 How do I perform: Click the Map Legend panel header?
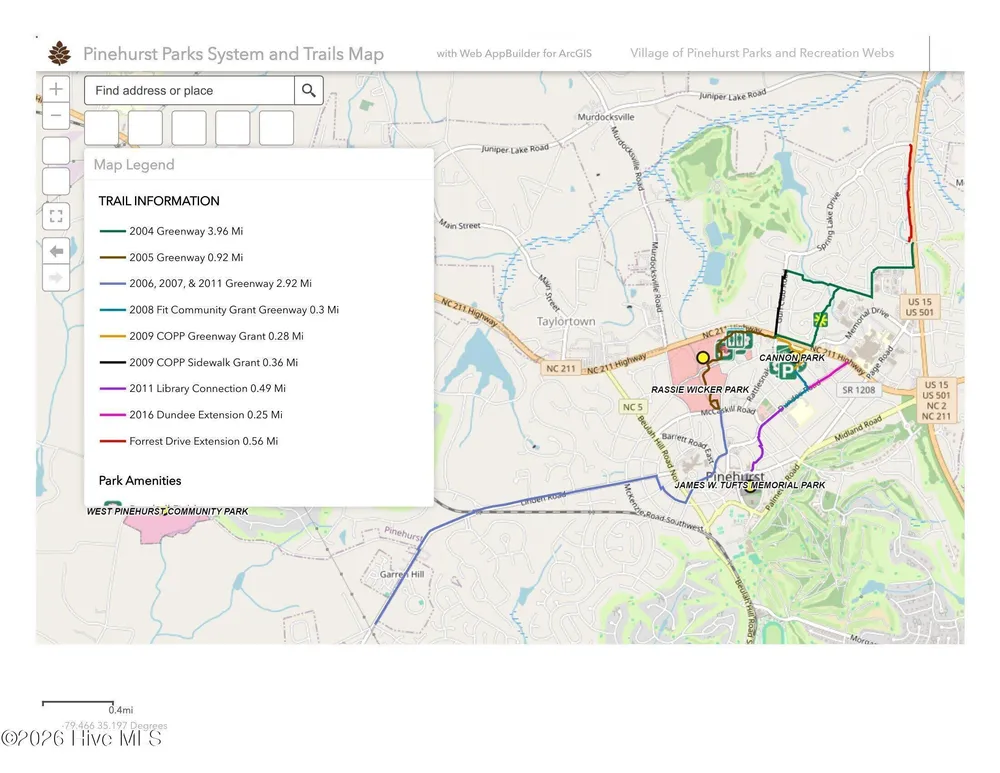coord(259,165)
